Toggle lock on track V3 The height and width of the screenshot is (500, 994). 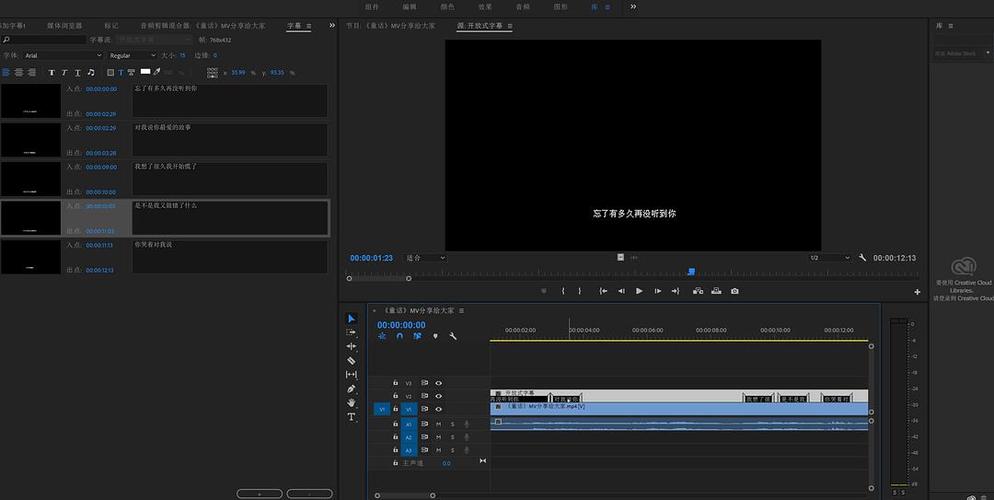(395, 383)
